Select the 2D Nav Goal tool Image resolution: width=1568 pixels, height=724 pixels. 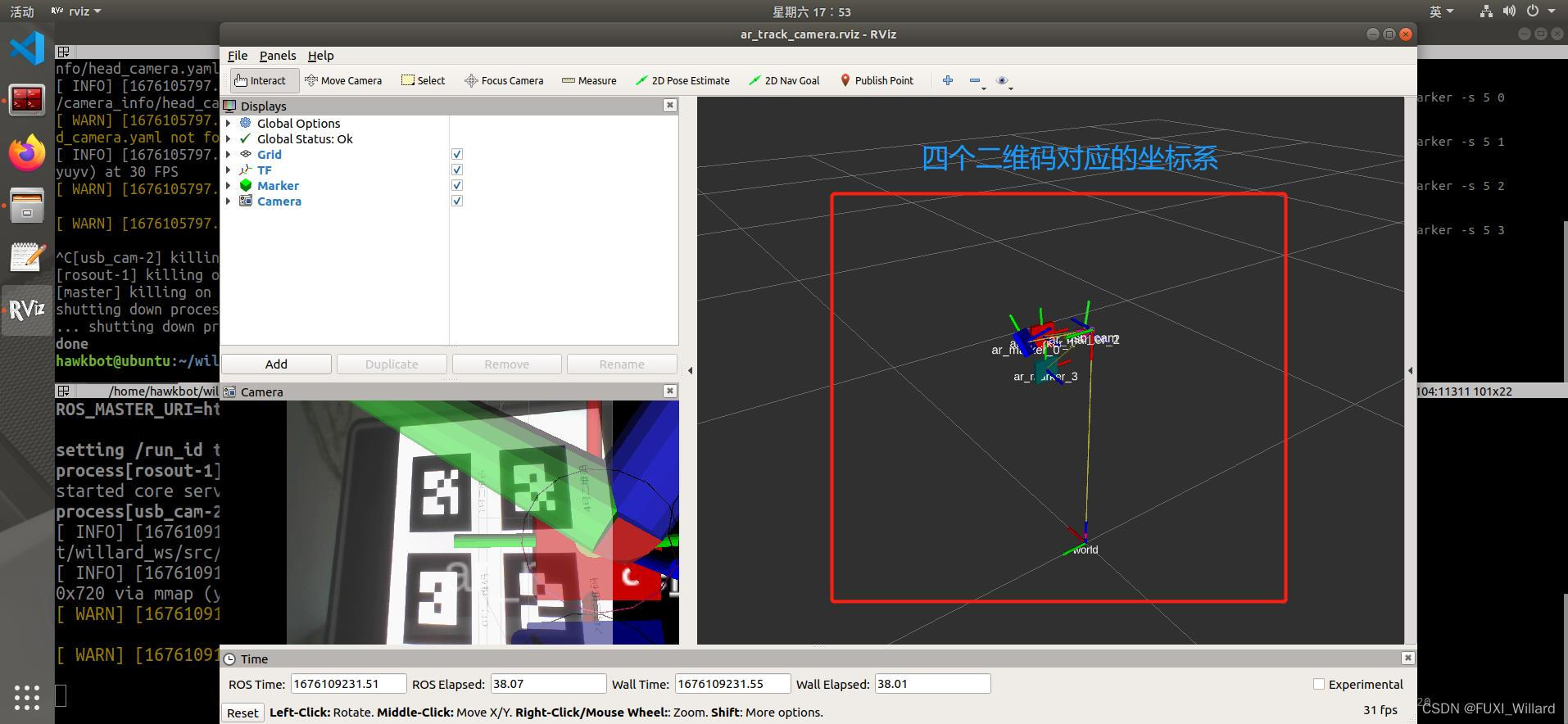(784, 80)
